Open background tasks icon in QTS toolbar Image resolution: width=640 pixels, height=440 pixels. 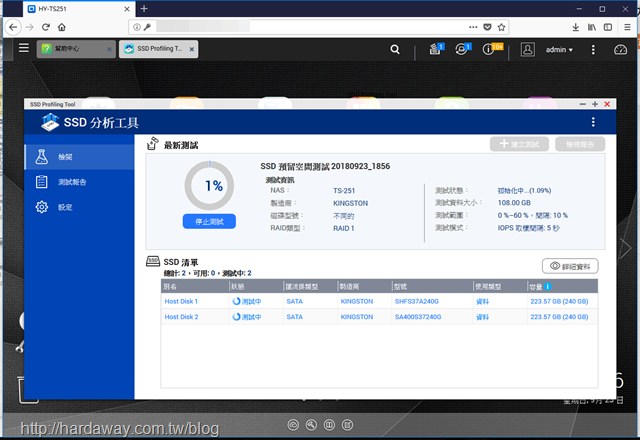point(436,49)
